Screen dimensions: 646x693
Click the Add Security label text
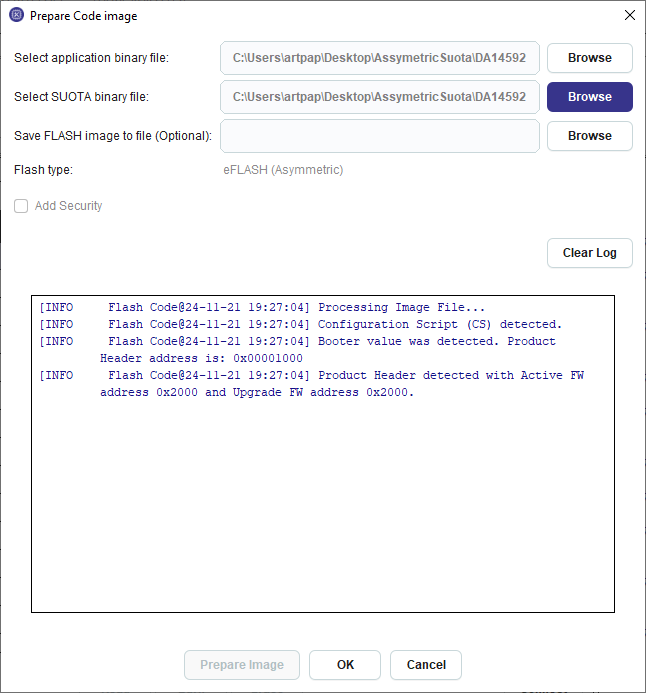pos(68,206)
